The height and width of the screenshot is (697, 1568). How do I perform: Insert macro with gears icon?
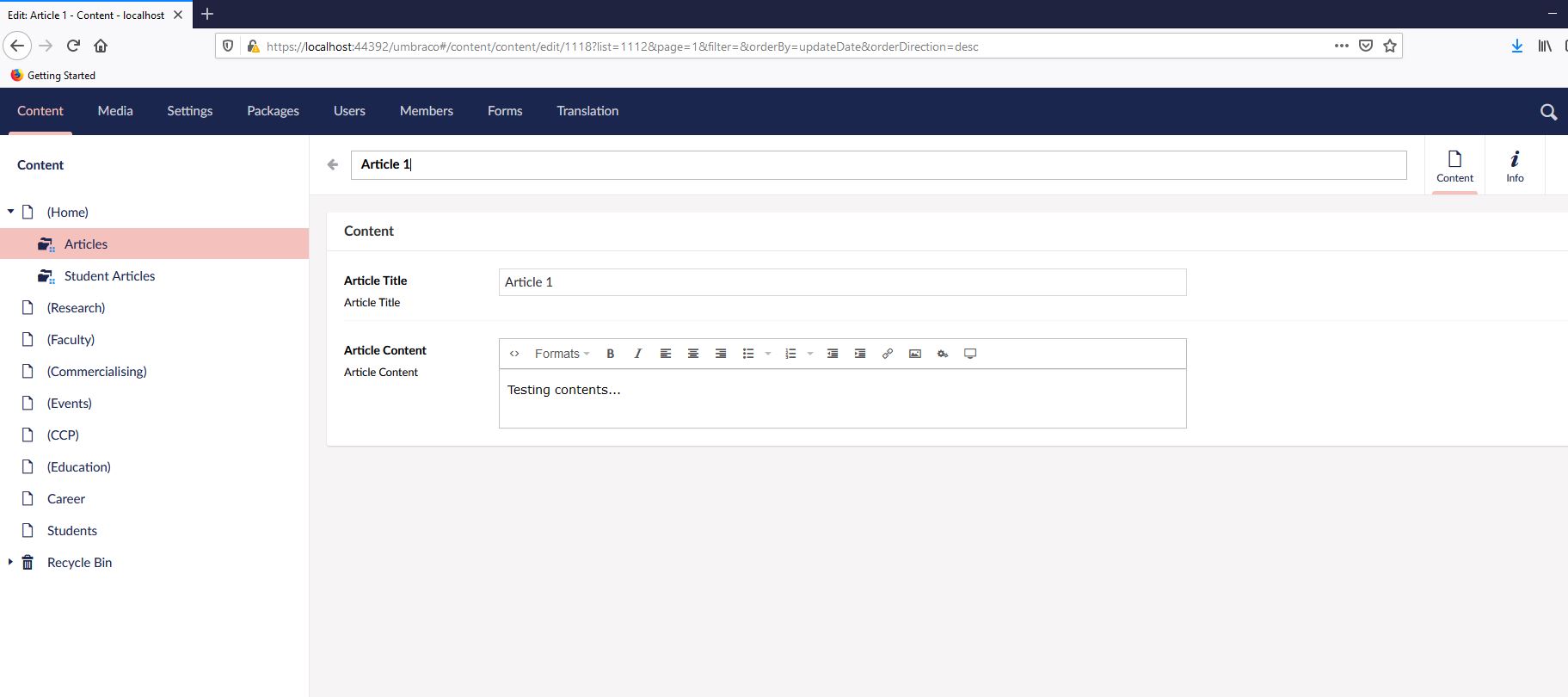[943, 354]
